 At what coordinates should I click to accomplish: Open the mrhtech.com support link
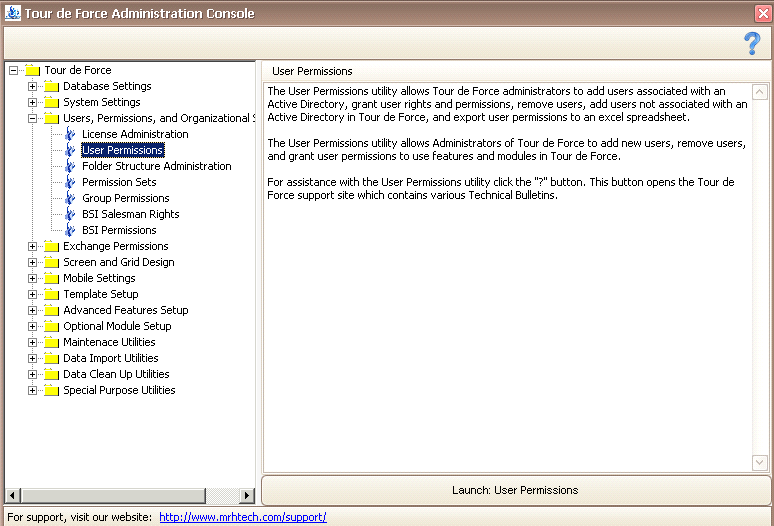click(x=242, y=517)
